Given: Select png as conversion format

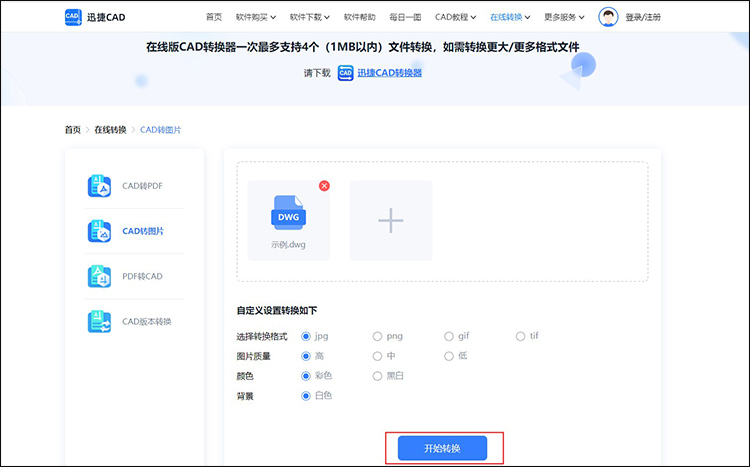Looking at the screenshot, I should click(x=377, y=336).
